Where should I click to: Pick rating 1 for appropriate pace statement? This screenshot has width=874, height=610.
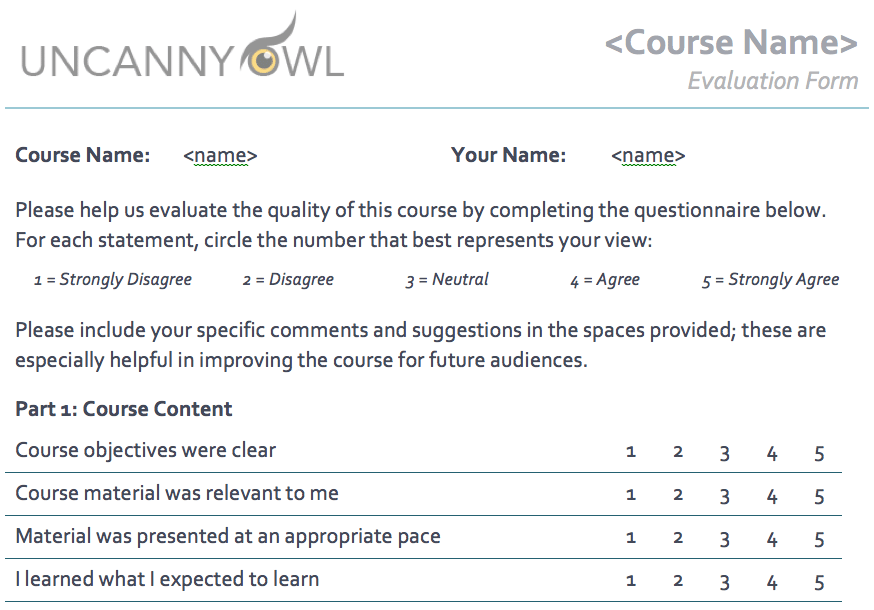(631, 538)
